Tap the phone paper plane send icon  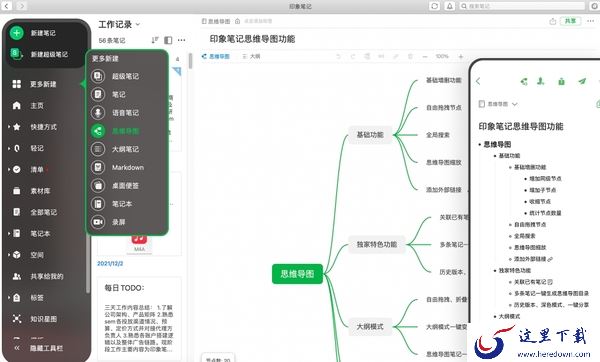click(x=582, y=81)
